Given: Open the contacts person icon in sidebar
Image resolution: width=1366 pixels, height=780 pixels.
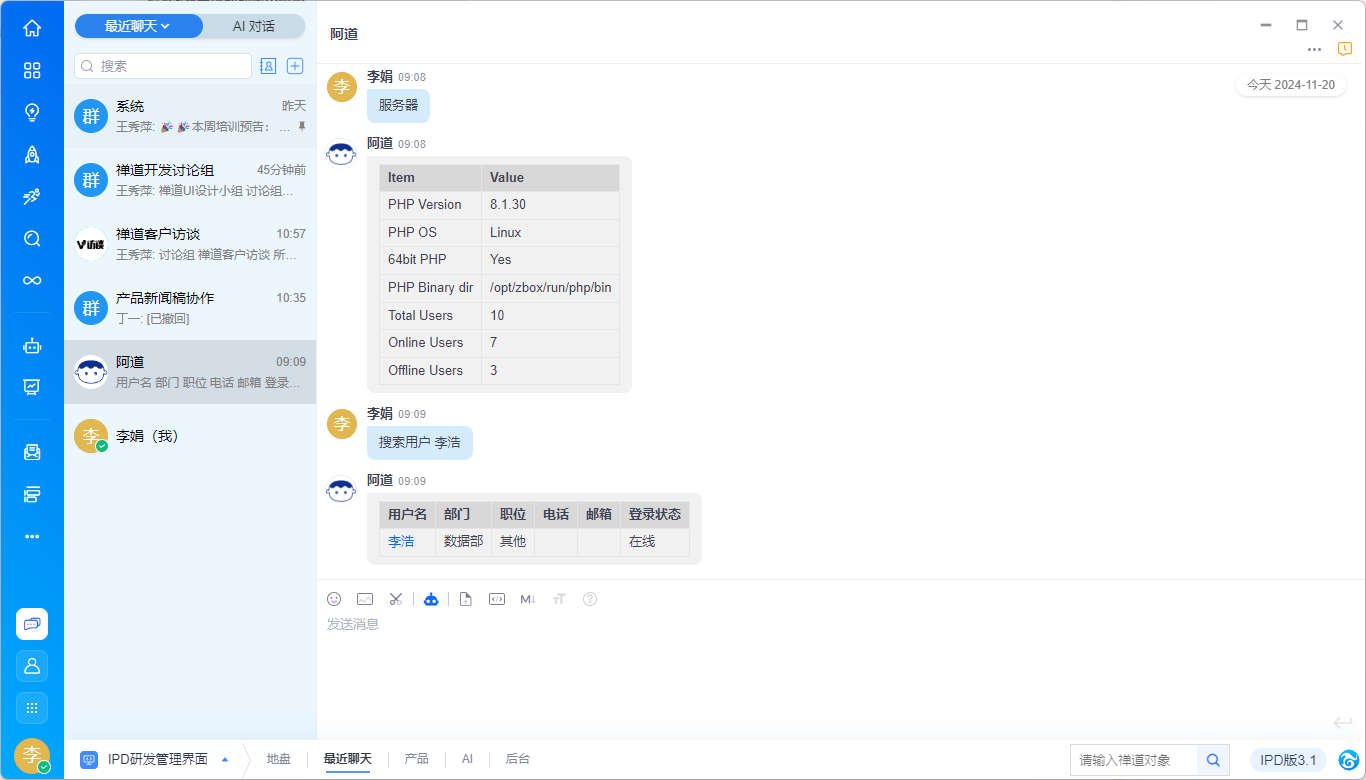Looking at the screenshot, I should tap(32, 666).
